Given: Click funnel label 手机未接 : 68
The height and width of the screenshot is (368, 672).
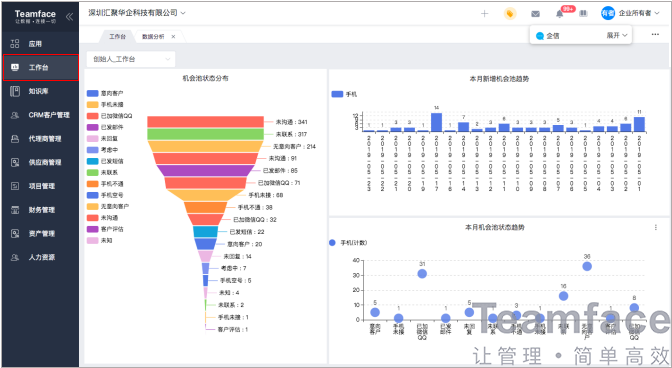Looking at the screenshot, I should pyautogui.click(x=266, y=195).
